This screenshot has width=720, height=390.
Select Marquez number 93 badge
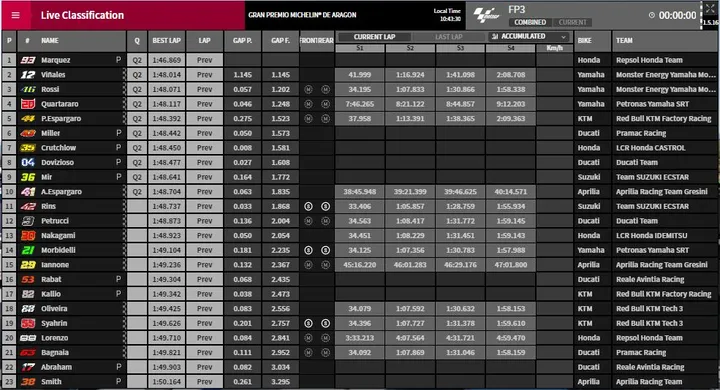[x=28, y=60]
